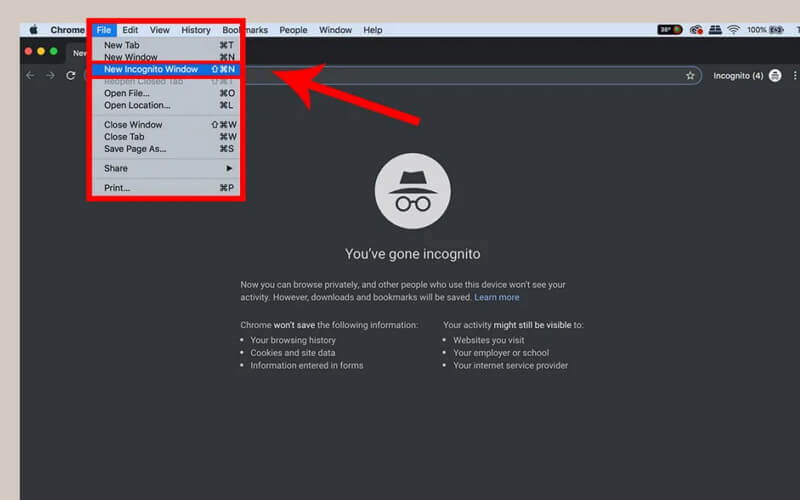This screenshot has height=500, width=800.
Task: Open the Apple menu
Action: point(34,30)
